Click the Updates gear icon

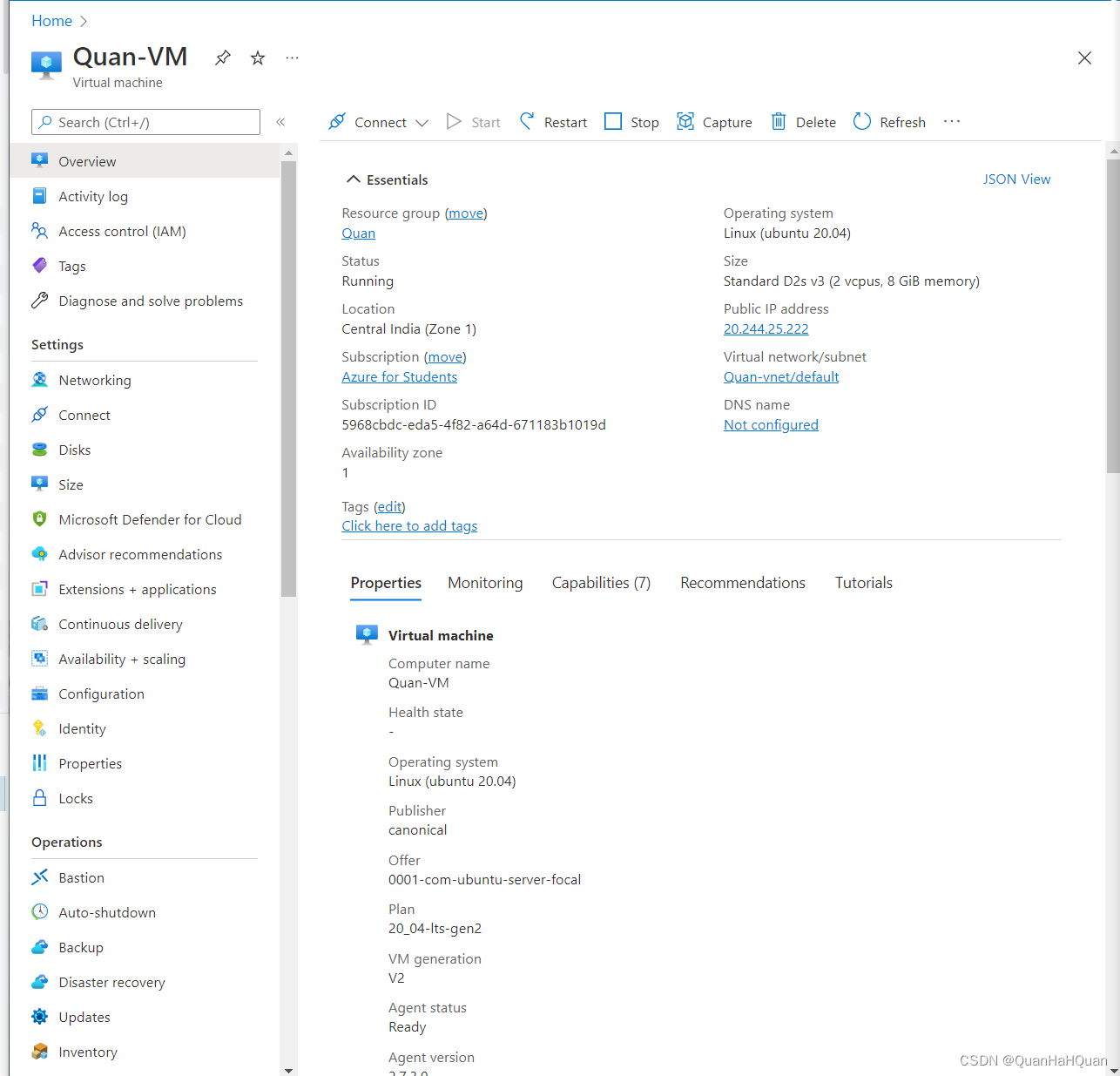pyautogui.click(x=39, y=1017)
